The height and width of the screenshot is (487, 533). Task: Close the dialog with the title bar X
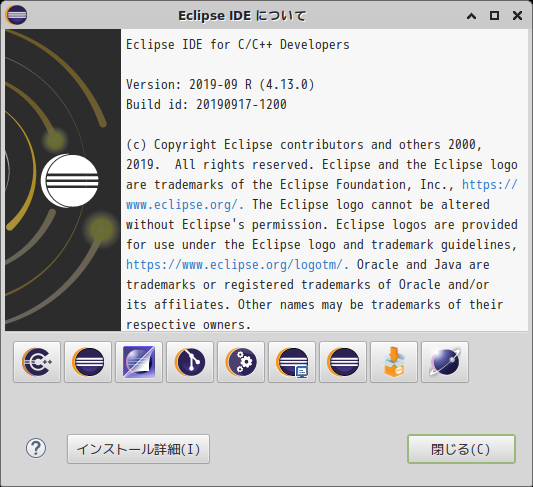[517, 16]
